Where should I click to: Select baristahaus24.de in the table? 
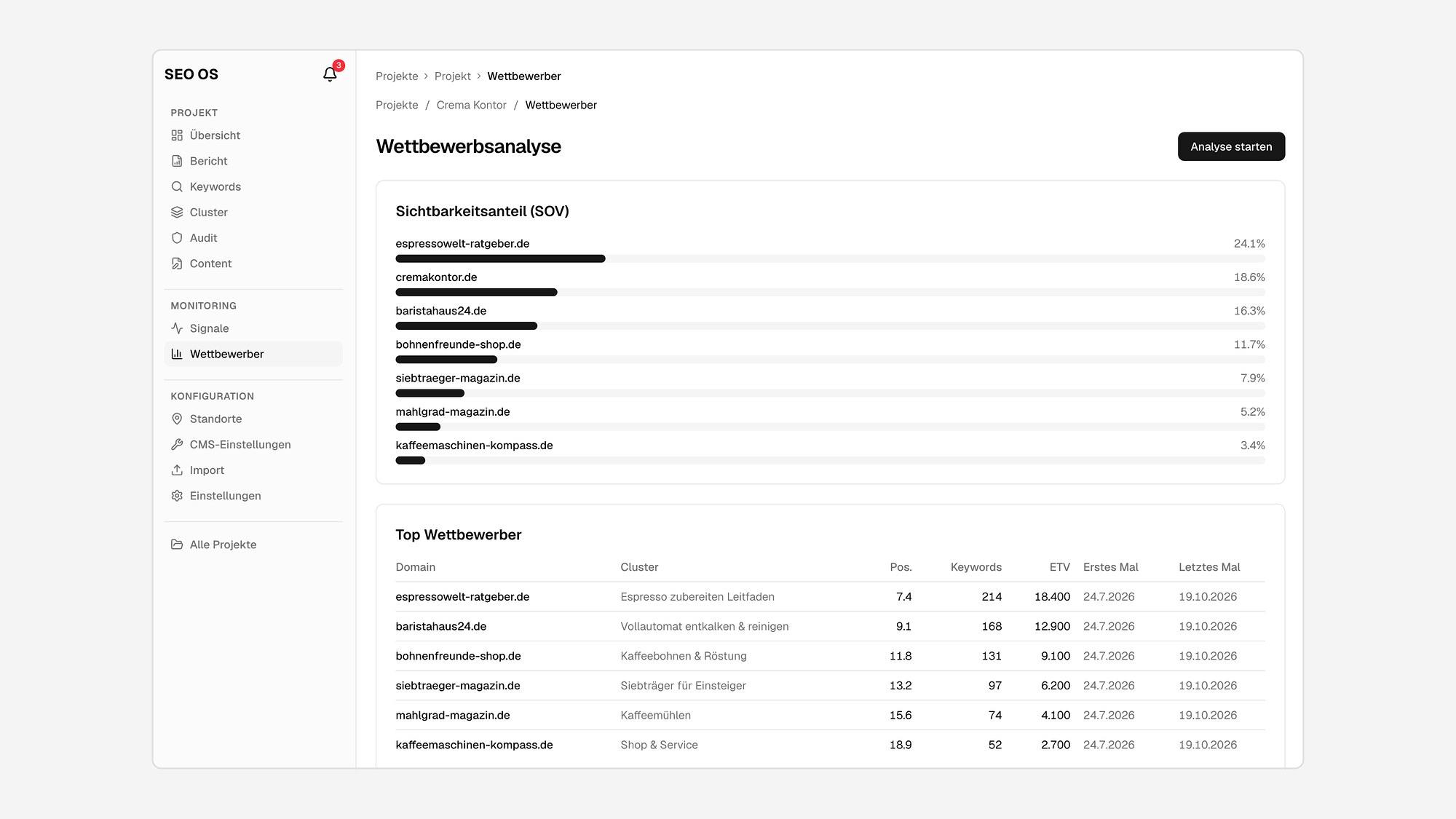(441, 626)
